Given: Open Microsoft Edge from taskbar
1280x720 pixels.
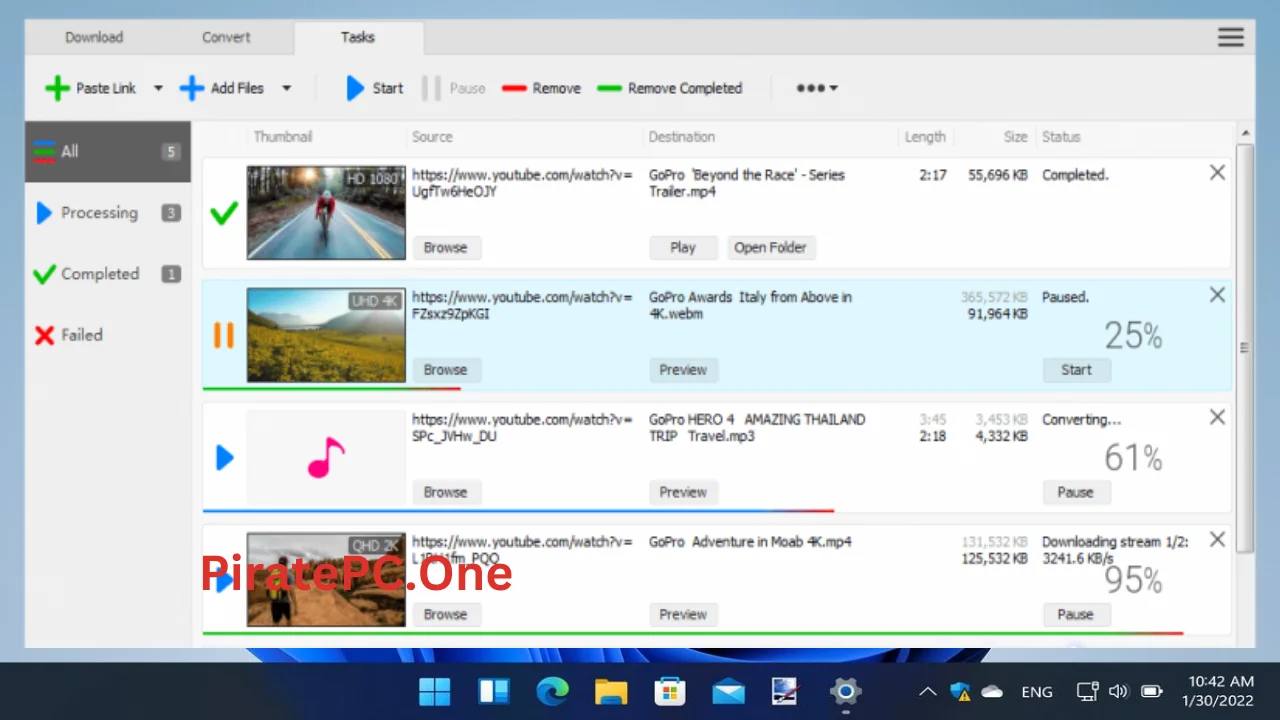Looking at the screenshot, I should coord(552,691).
